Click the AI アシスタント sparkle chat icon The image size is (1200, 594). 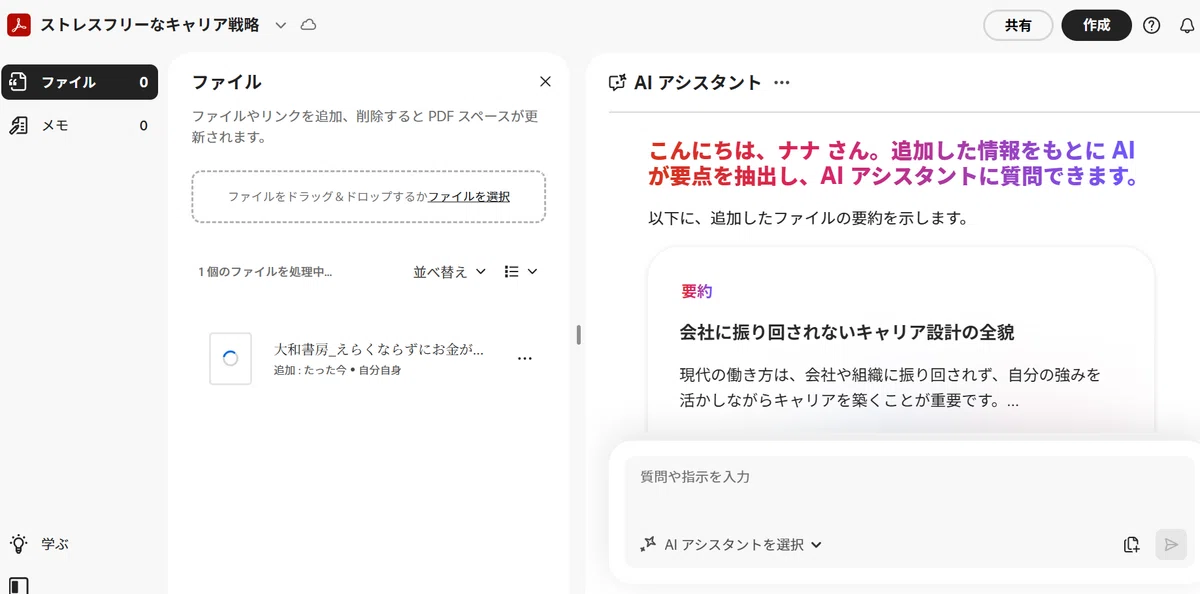click(x=618, y=83)
